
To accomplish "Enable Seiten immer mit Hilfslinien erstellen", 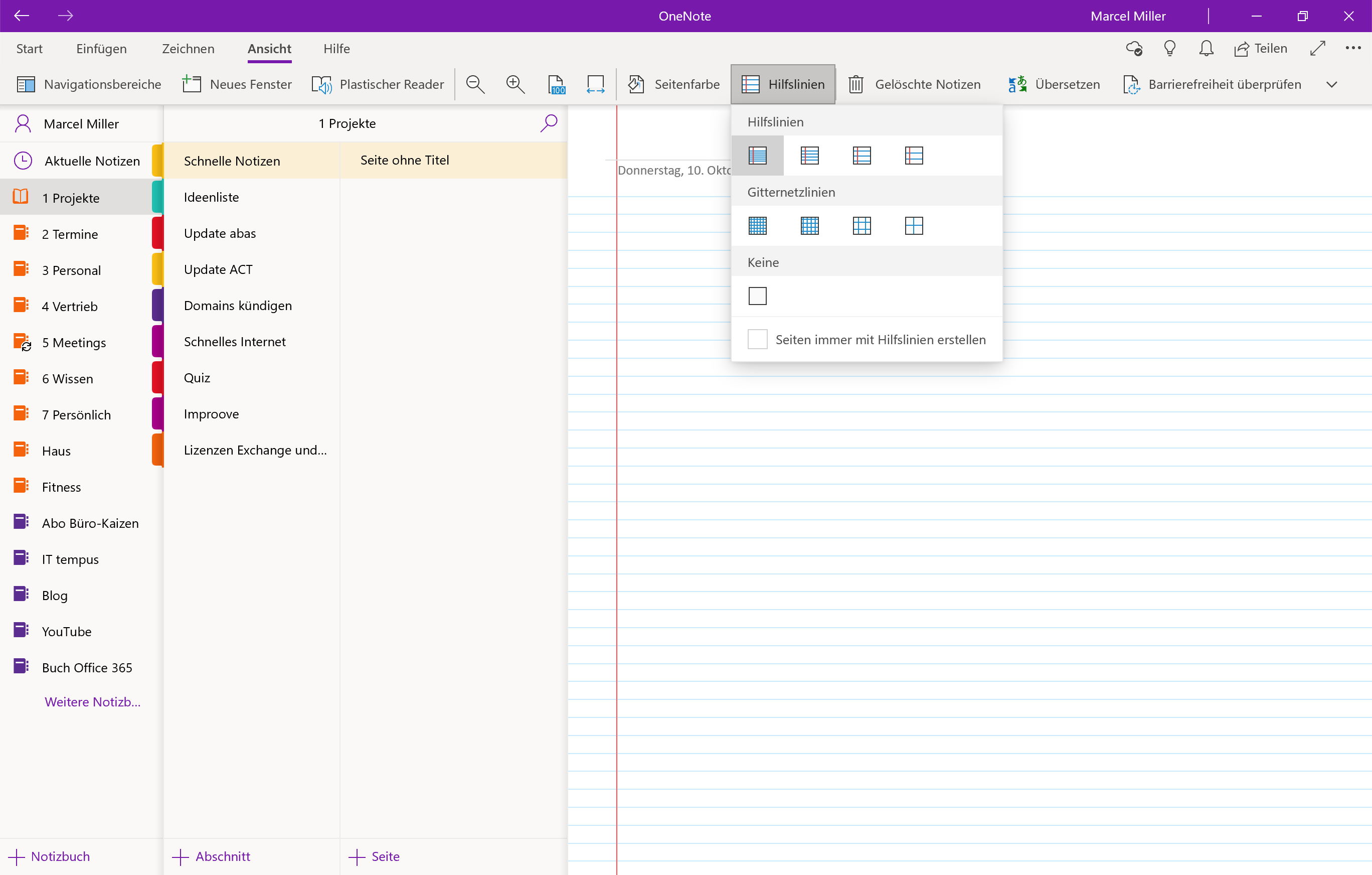I will [x=758, y=339].
